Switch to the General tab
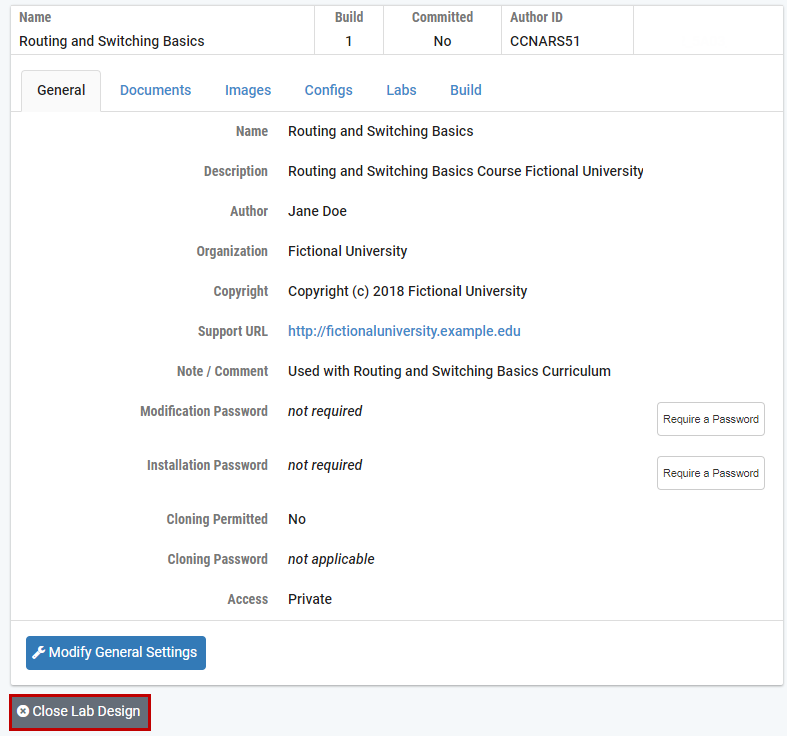794x736 pixels. click(x=61, y=90)
